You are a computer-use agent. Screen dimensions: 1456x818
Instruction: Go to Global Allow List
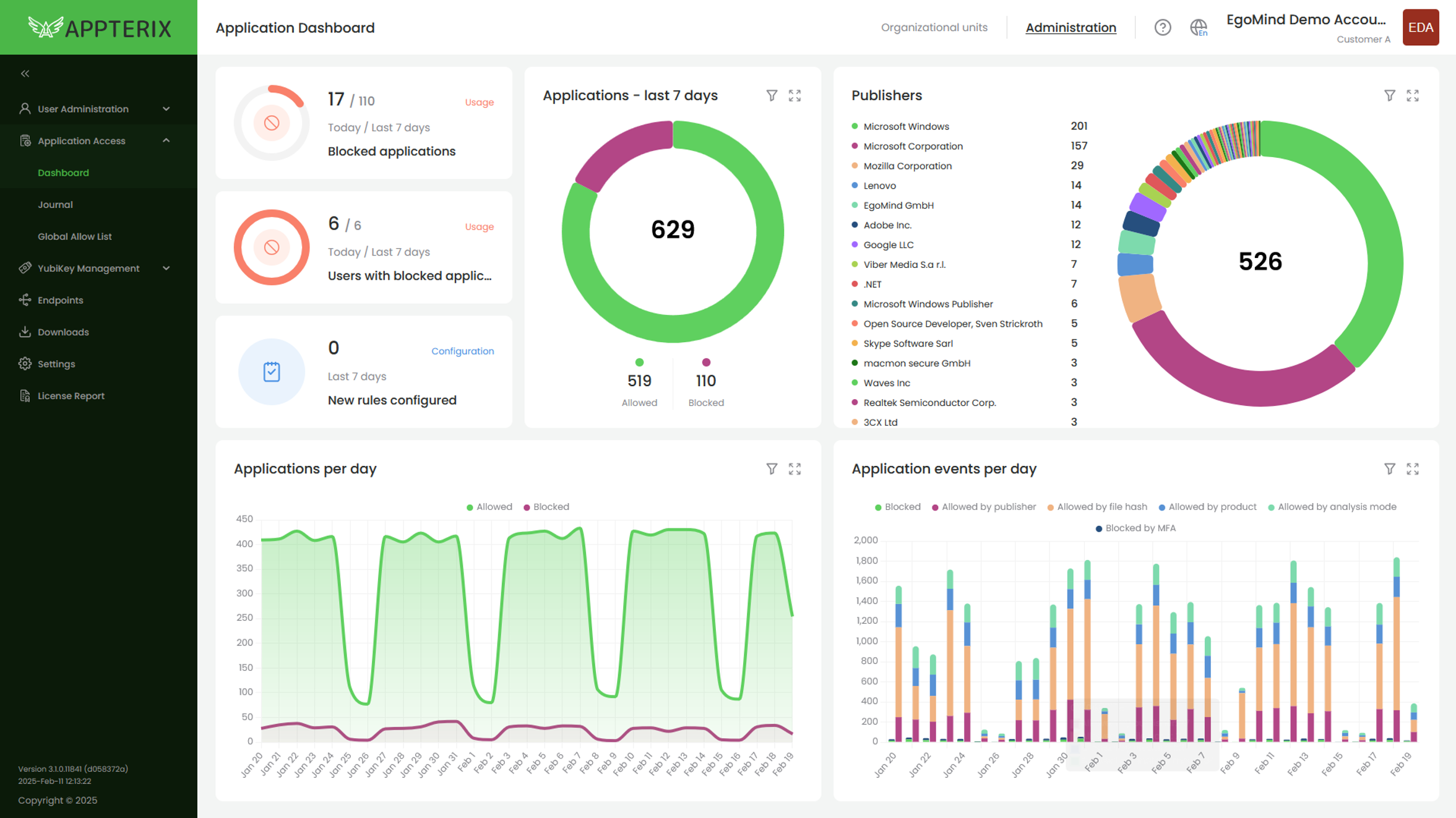click(x=75, y=236)
